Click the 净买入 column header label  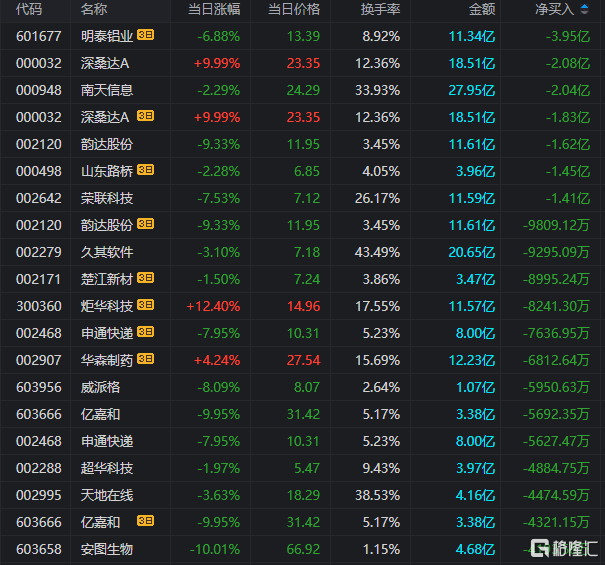554,9
